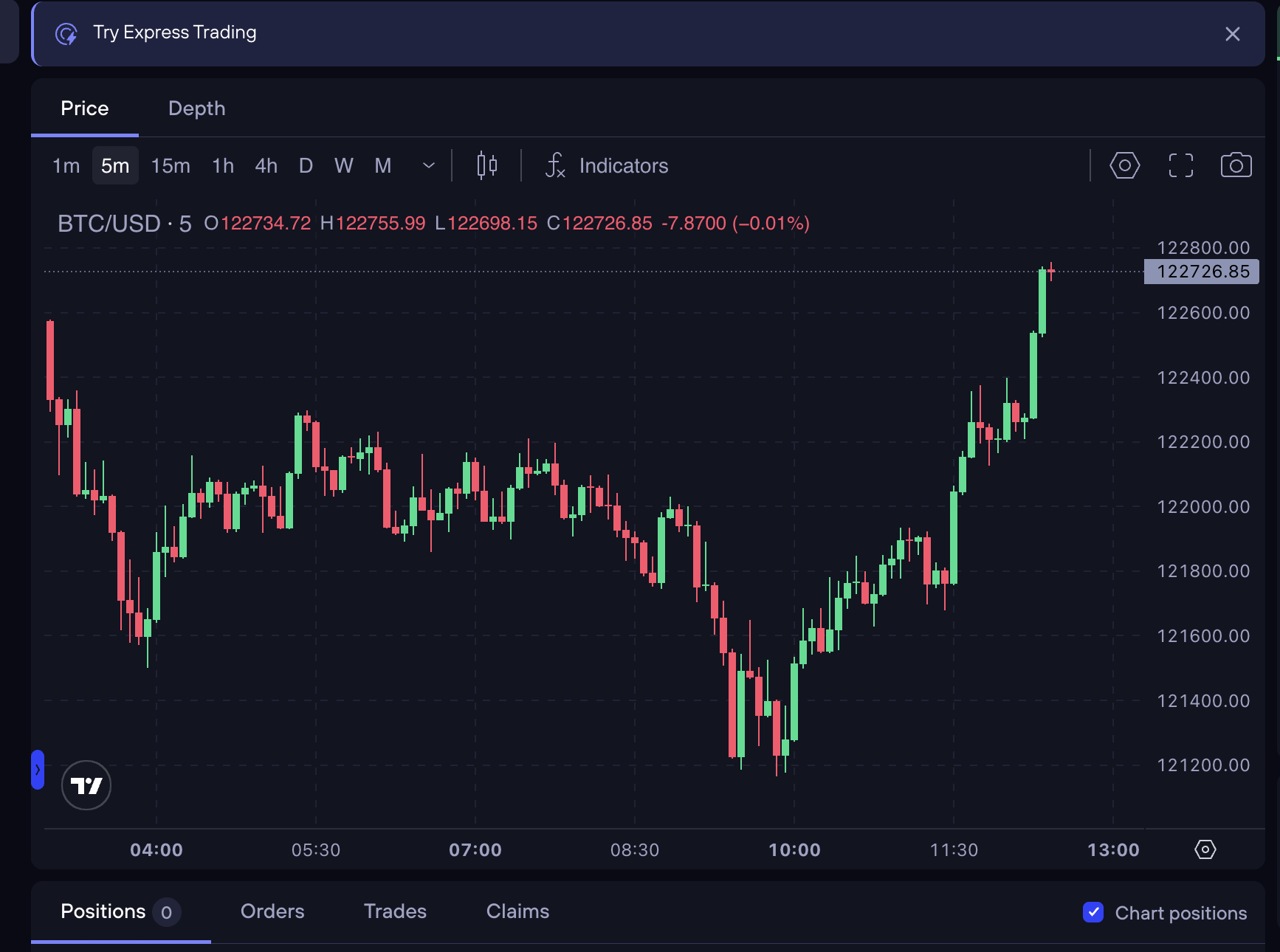Open chart settings hexagon icon in toolbar
The height and width of the screenshot is (952, 1280).
(x=1124, y=165)
